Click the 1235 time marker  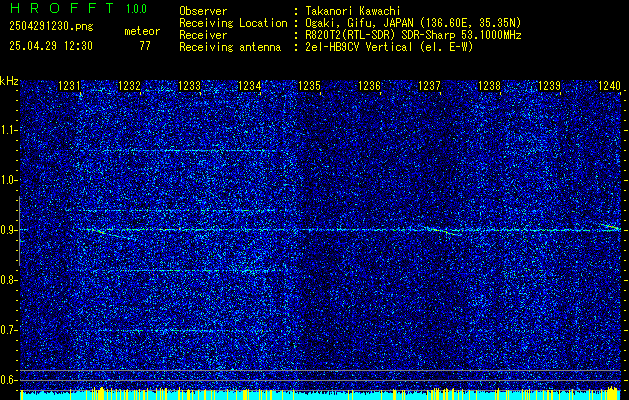tap(309, 85)
